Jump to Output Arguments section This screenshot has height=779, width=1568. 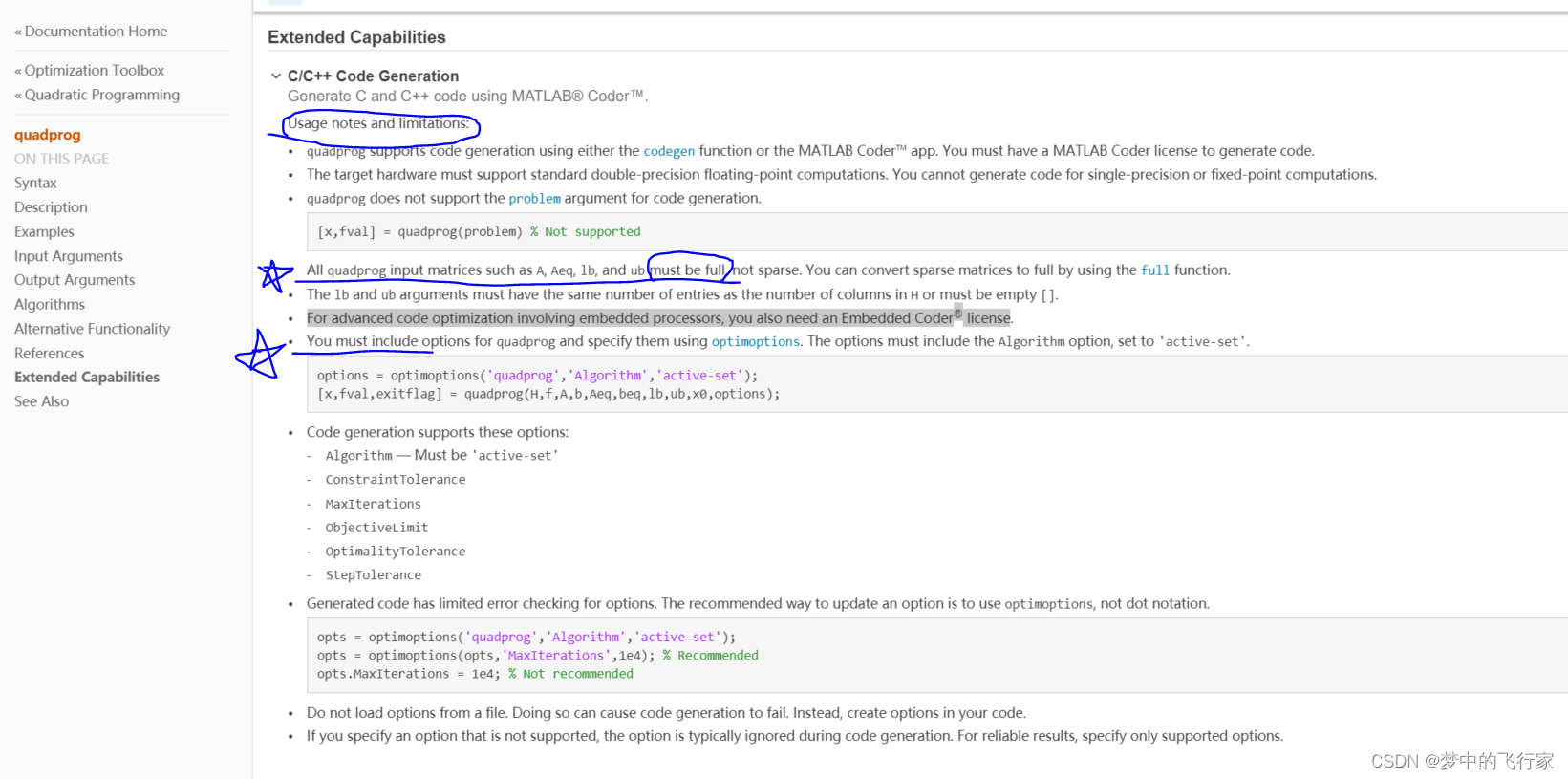tap(75, 280)
